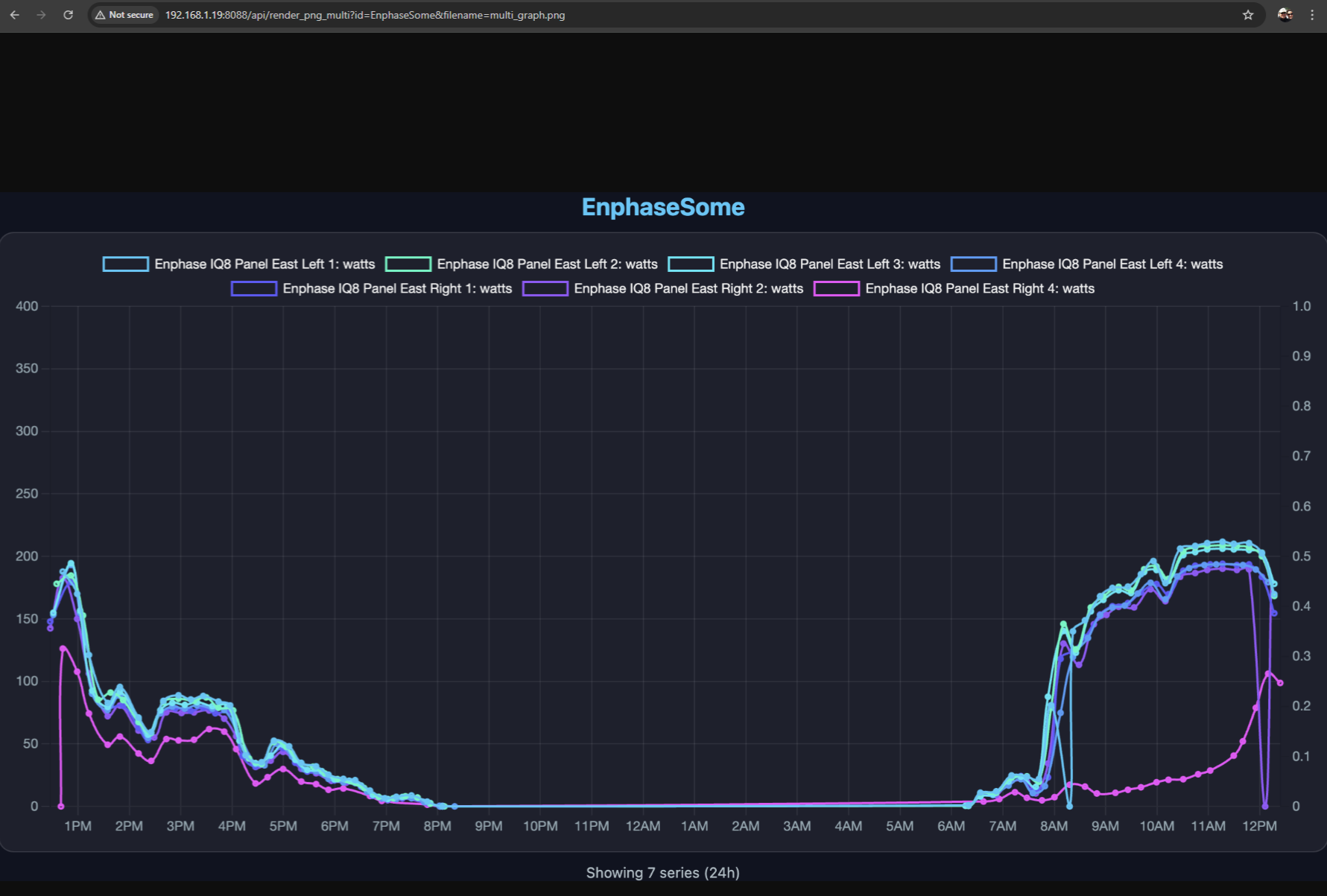Screen dimensions: 1327x896
Task: Click the 1PM x-axis label
Action: click(x=77, y=826)
